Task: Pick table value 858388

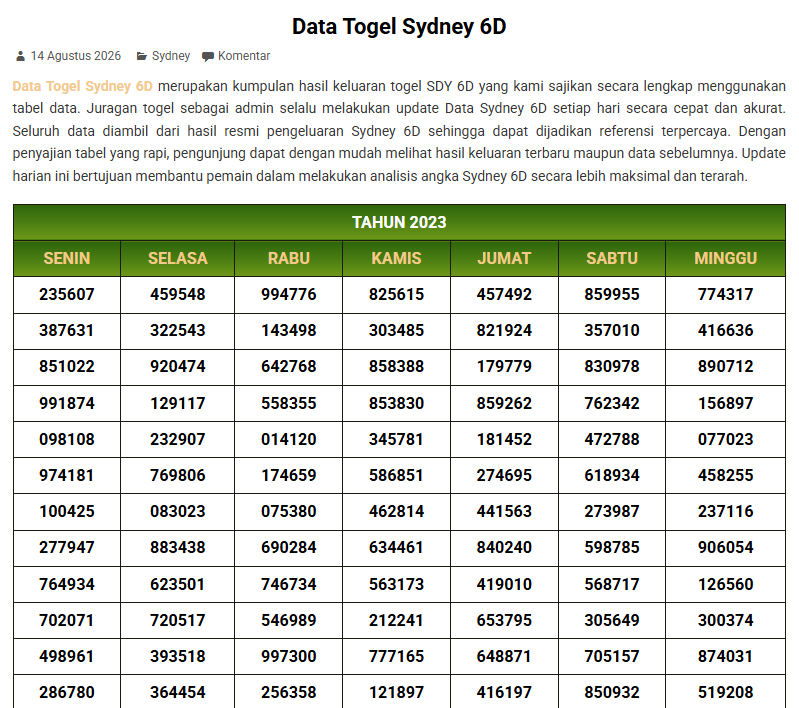Action: (396, 367)
